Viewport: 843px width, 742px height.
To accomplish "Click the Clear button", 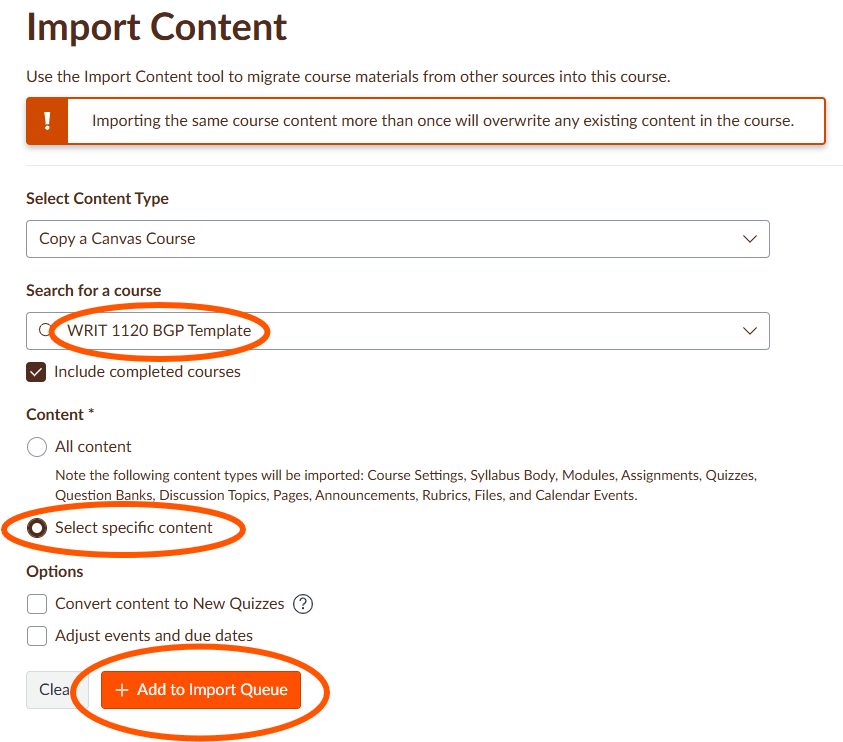I will [55, 689].
